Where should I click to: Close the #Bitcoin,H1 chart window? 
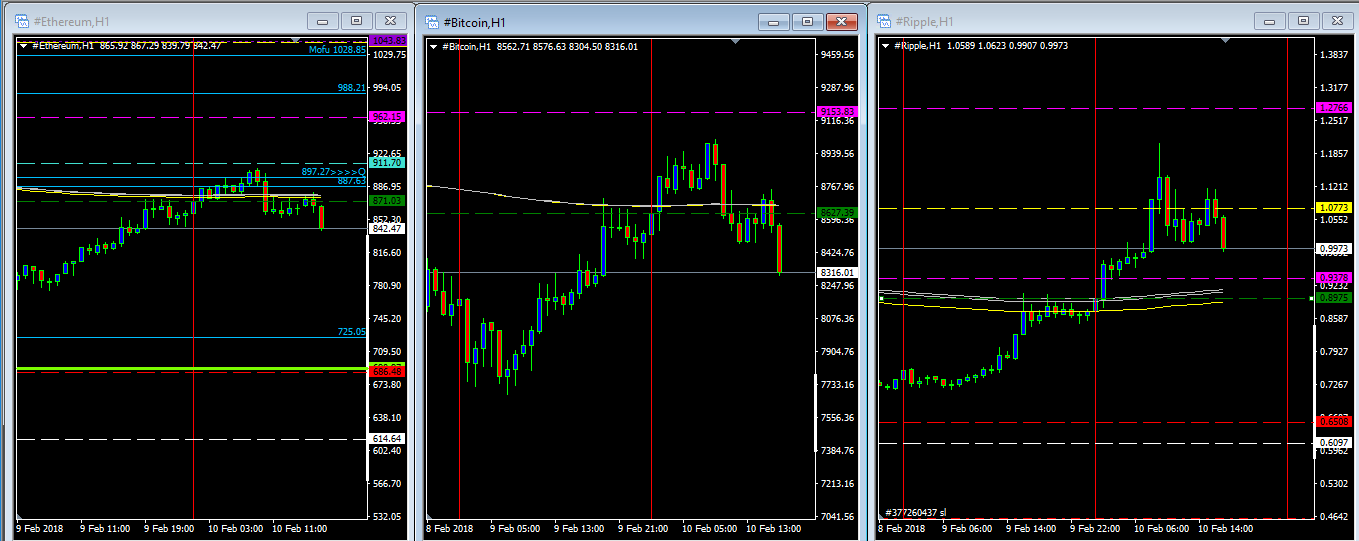click(x=842, y=21)
